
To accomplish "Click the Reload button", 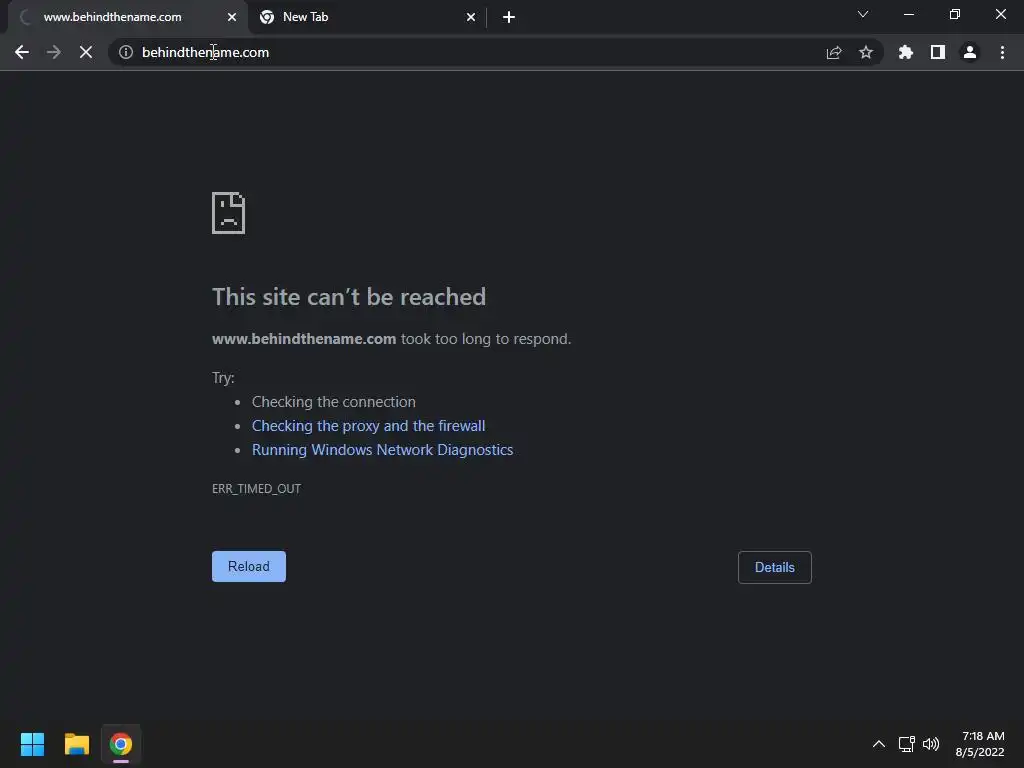I will [249, 566].
